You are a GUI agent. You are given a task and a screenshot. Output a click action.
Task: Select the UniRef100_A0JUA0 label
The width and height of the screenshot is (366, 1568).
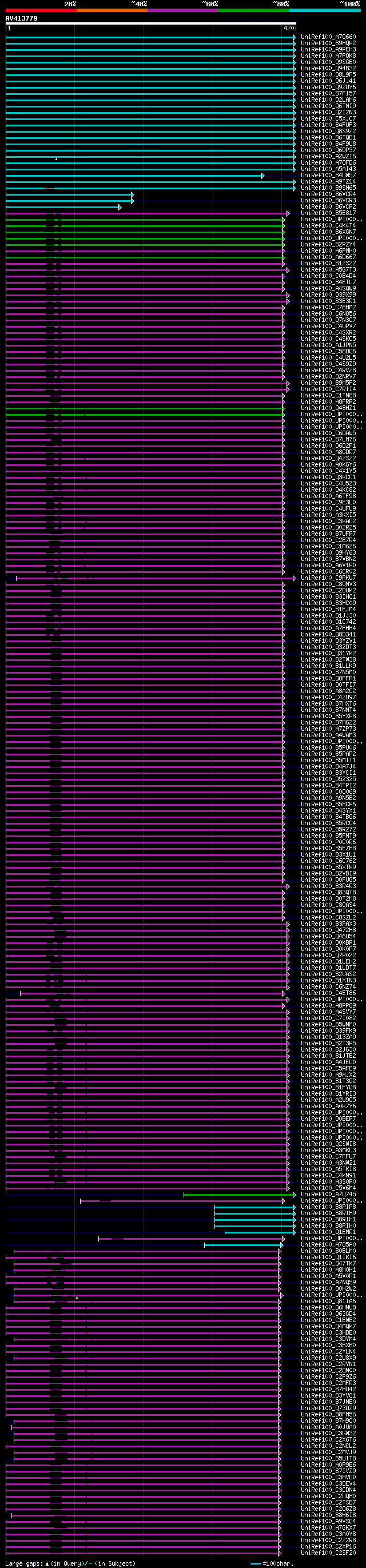(x=328, y=1427)
